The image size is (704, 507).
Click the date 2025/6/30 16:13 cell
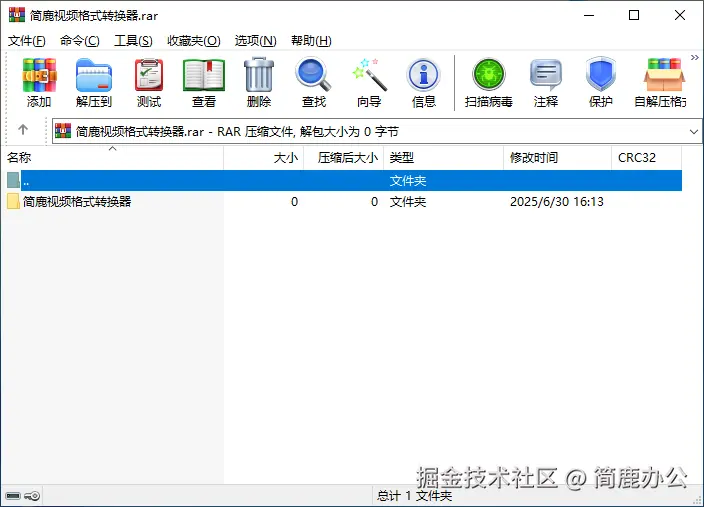[557, 202]
